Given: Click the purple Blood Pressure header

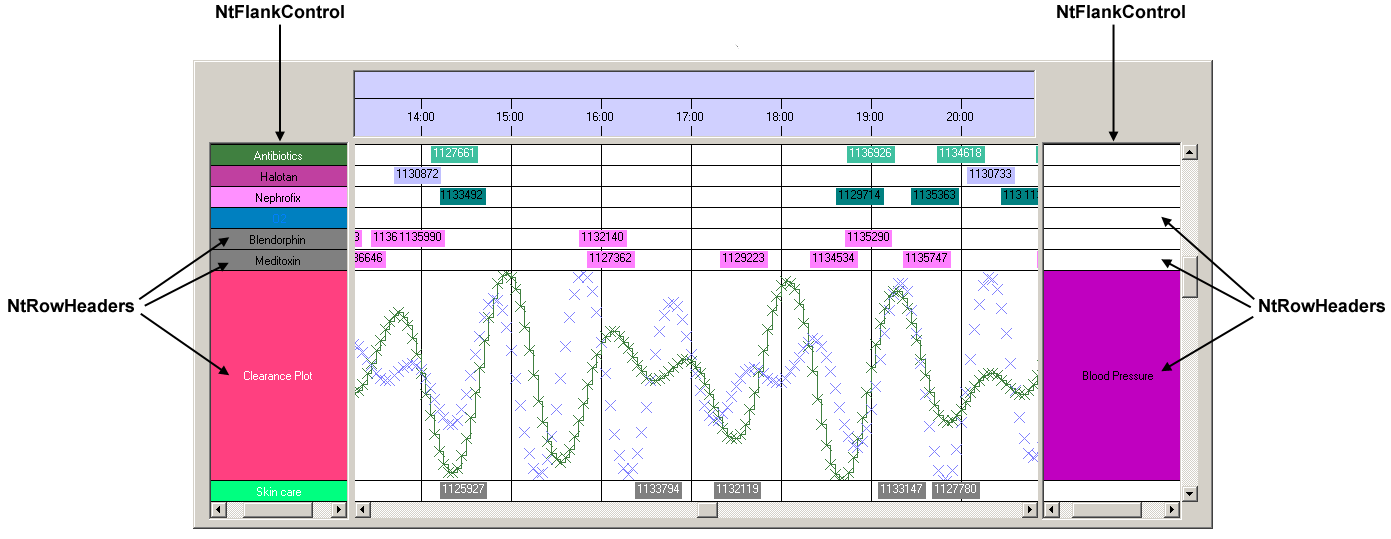Looking at the screenshot, I should coord(1112,376).
